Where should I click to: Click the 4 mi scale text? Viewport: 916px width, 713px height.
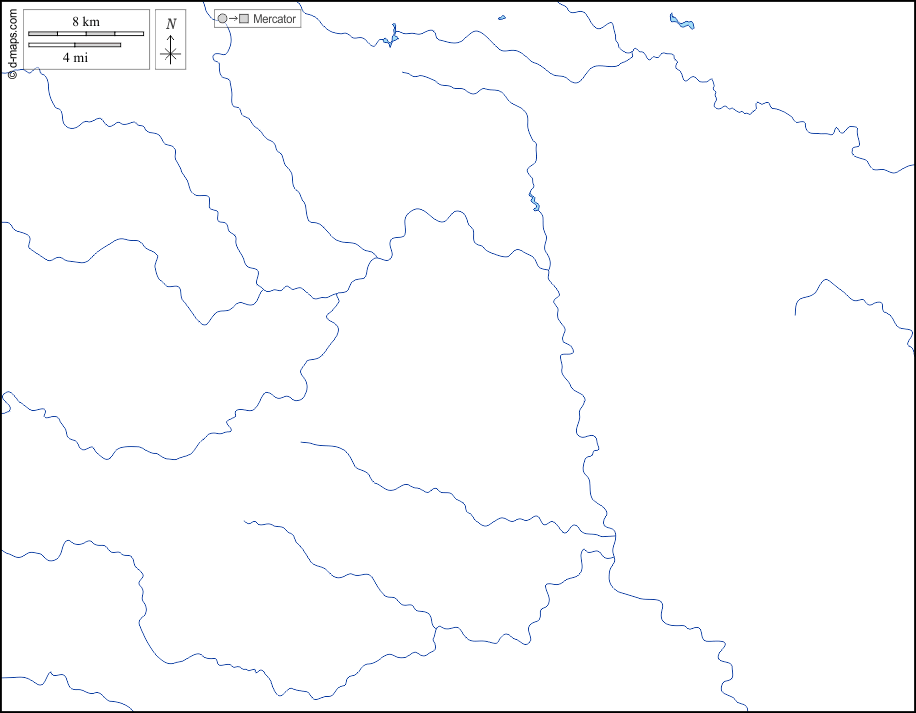(x=75, y=58)
